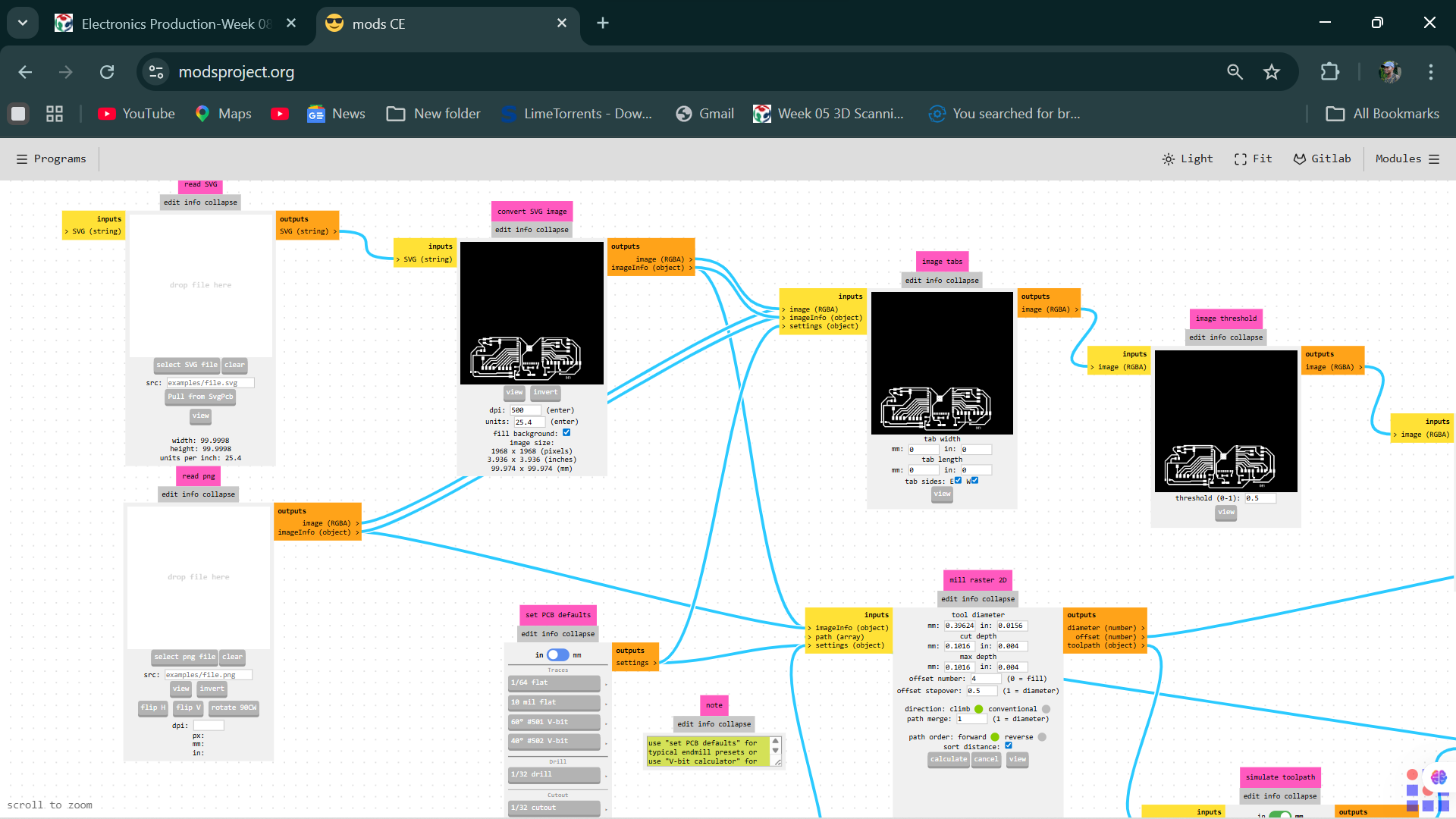Open the Programs hamburger menu
Screen dimensions: 1456x819
(51, 158)
